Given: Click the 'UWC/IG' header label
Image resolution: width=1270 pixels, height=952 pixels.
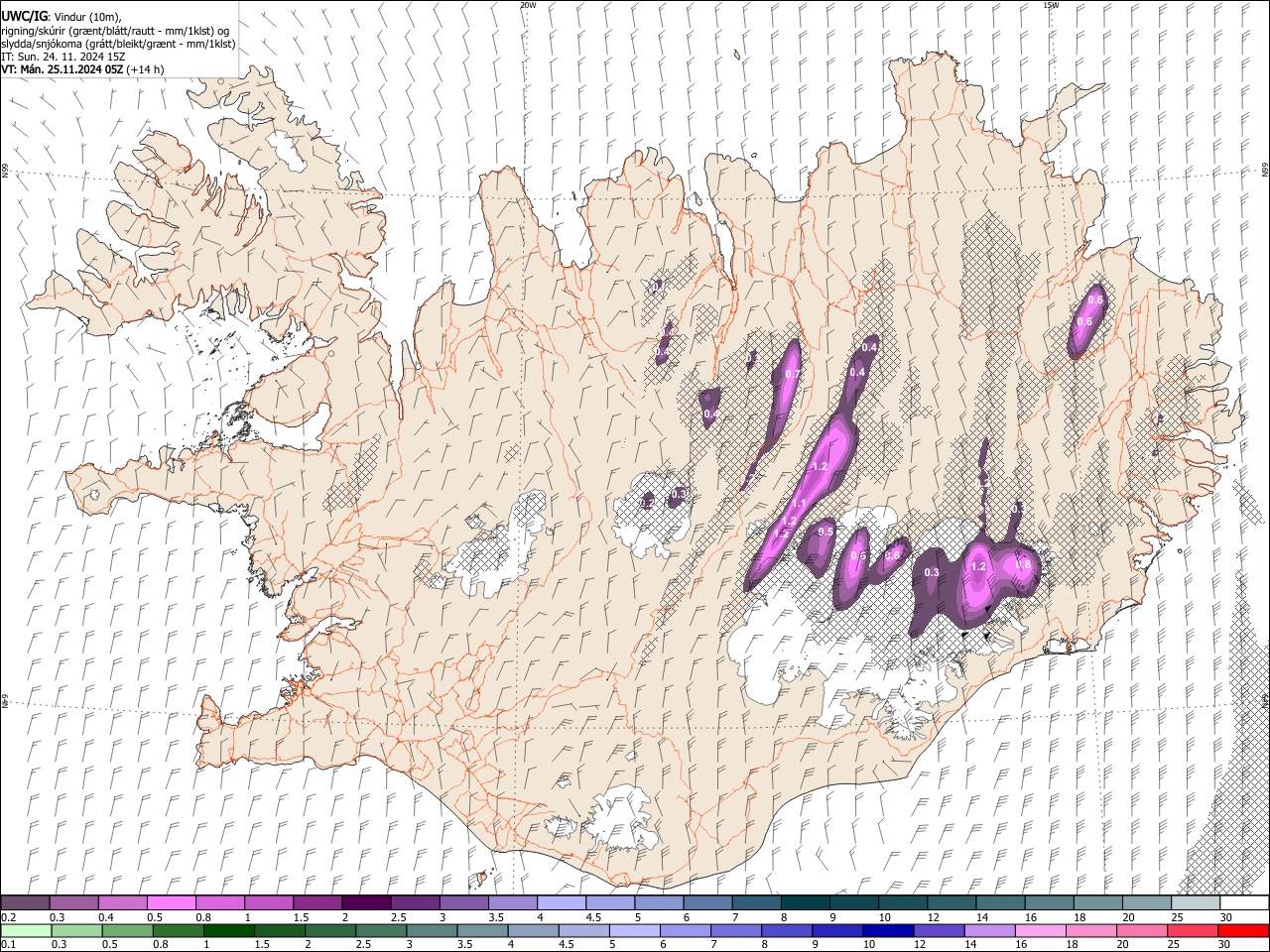Looking at the screenshot, I should [24, 17].
